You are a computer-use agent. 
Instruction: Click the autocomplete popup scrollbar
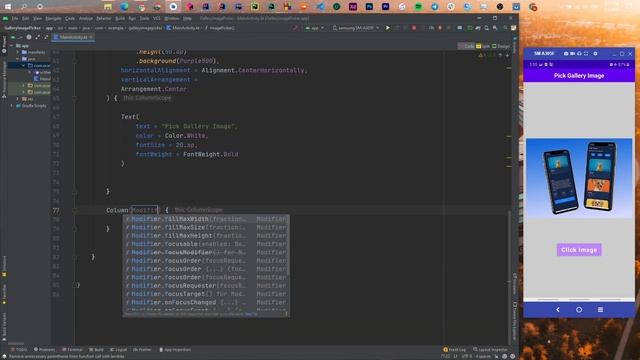pyautogui.click(x=288, y=245)
